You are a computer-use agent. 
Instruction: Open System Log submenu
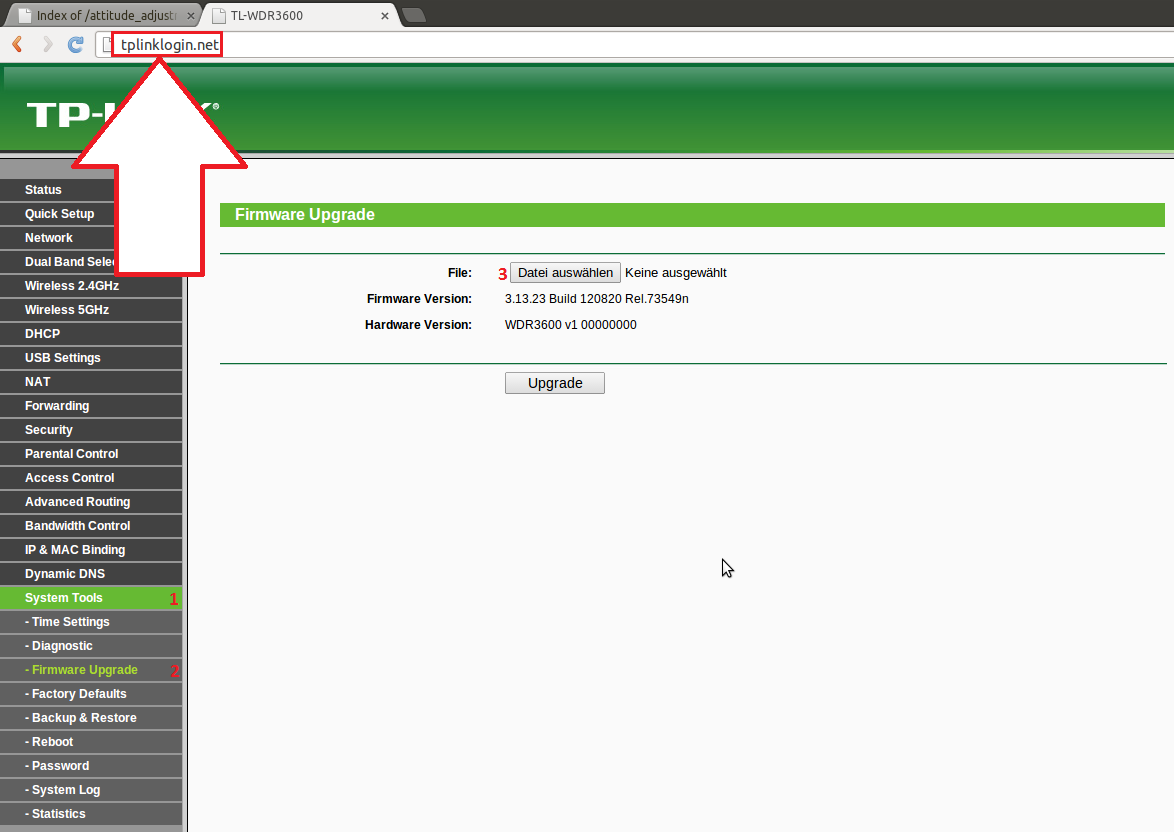pyautogui.click(x=91, y=789)
